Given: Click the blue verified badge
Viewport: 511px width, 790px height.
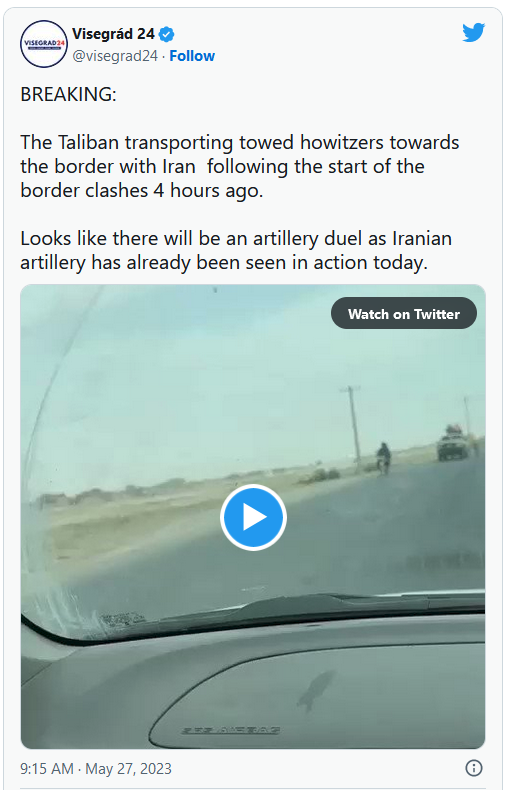Looking at the screenshot, I should 166,35.
